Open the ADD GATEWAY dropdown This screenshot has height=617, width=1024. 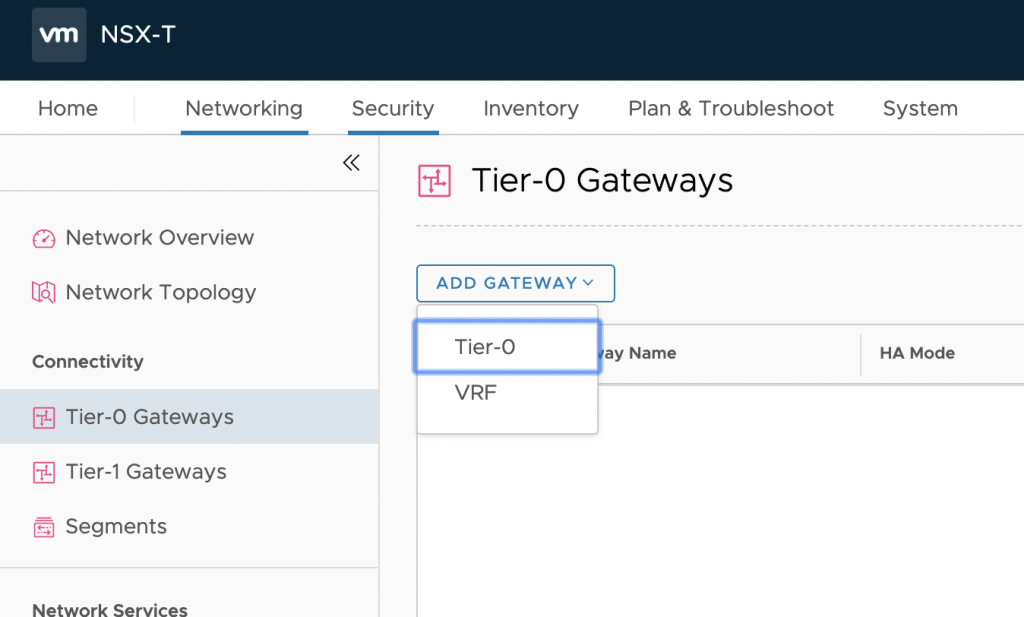click(515, 283)
